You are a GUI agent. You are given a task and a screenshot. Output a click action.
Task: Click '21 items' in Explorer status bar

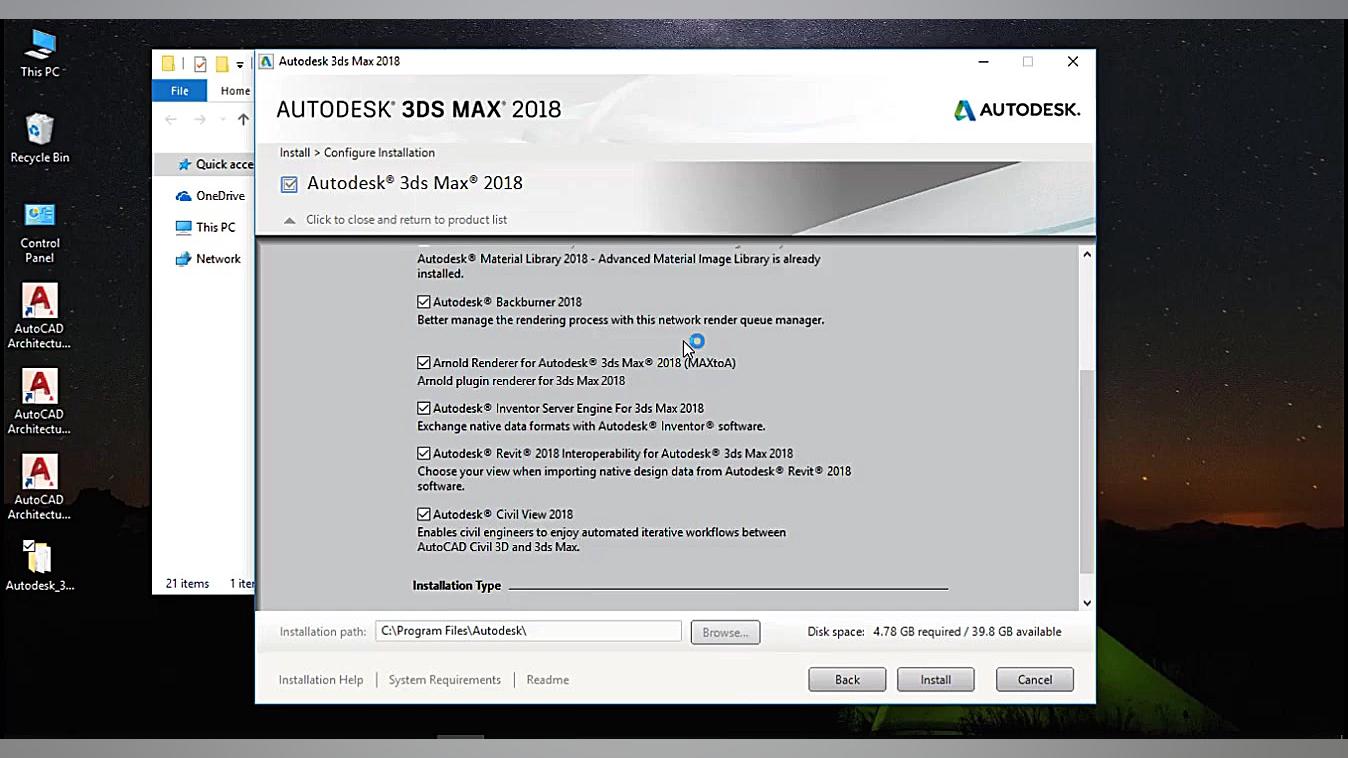[187, 584]
